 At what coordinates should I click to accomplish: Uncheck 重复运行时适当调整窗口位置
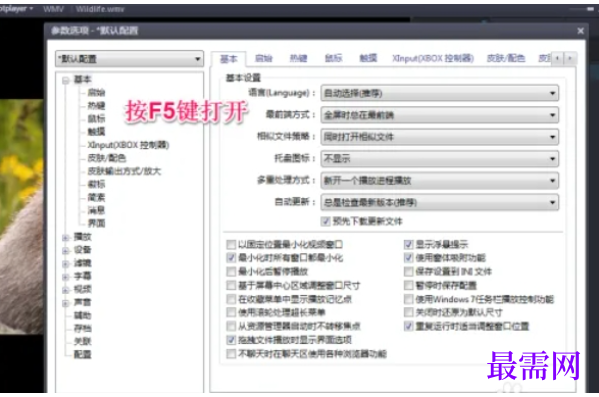409,326
